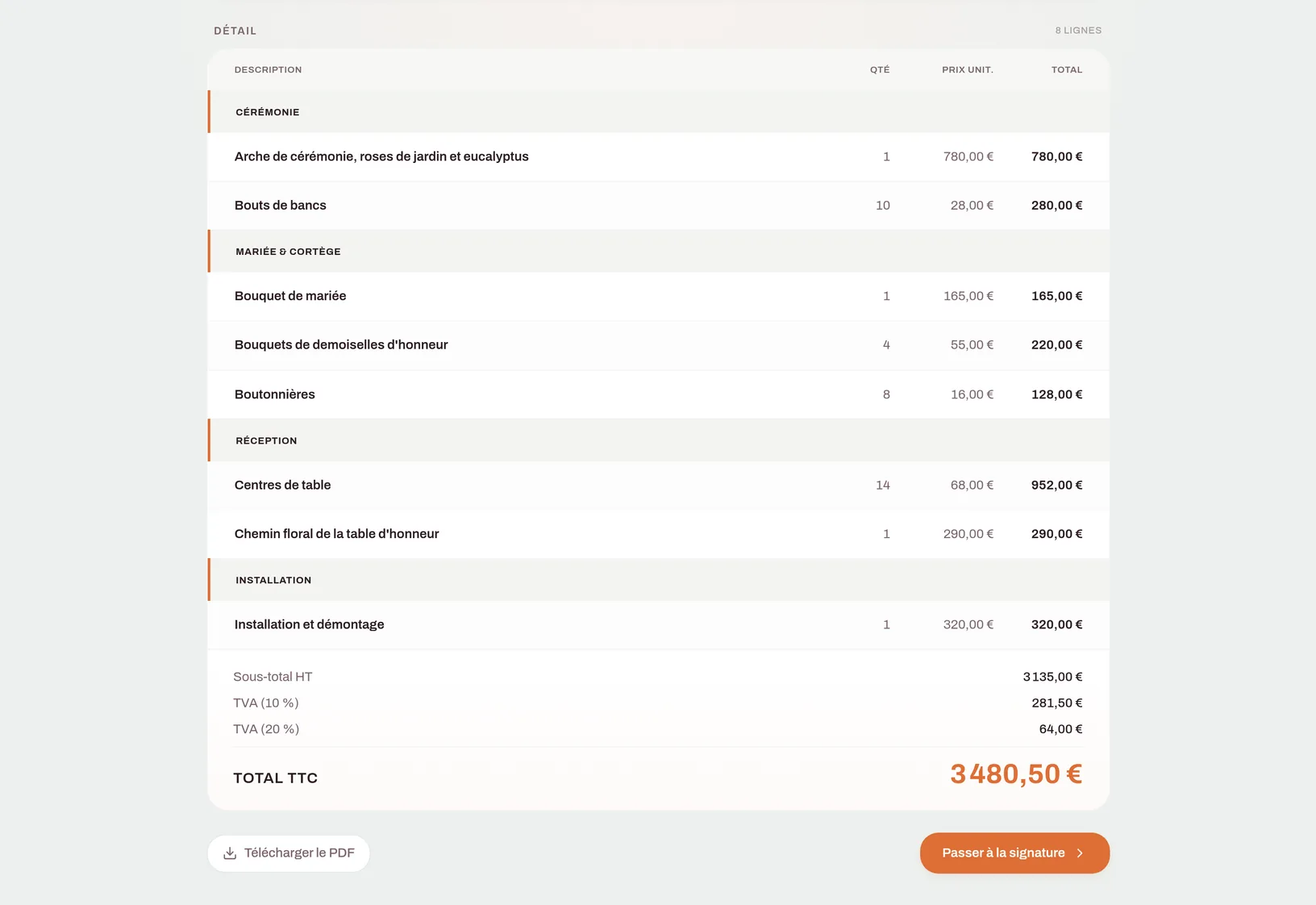Screen dimensions: 1316x905
Task: Click the 952,00 € total cell
Action: click(x=1056, y=485)
